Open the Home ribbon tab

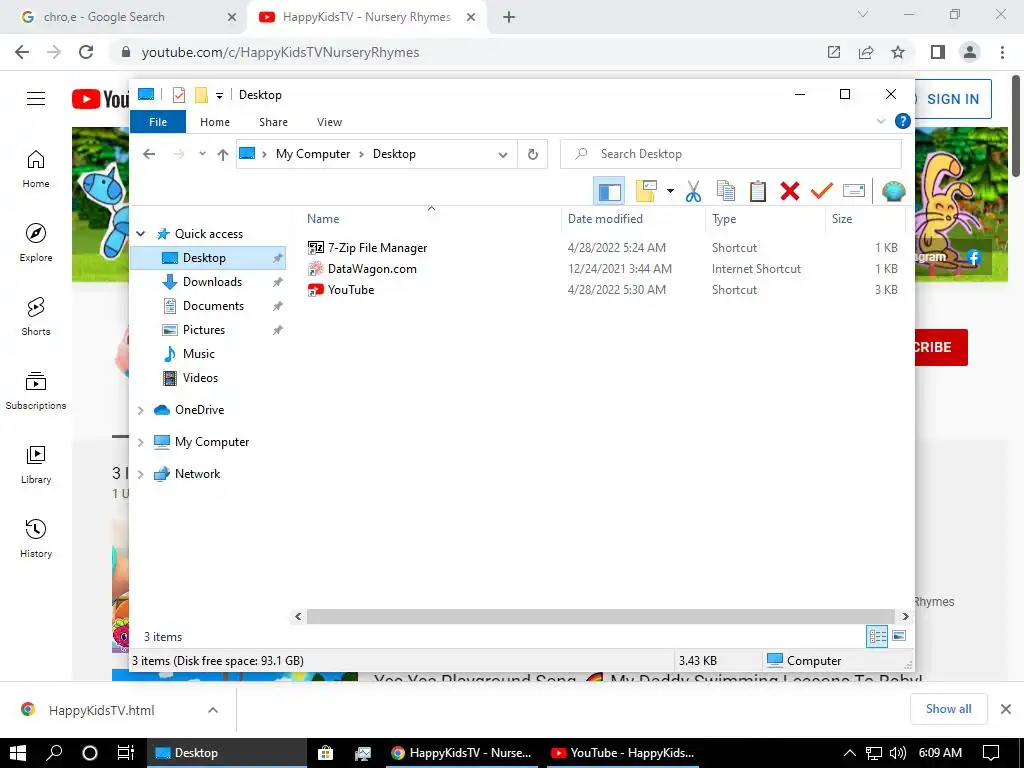tap(215, 122)
